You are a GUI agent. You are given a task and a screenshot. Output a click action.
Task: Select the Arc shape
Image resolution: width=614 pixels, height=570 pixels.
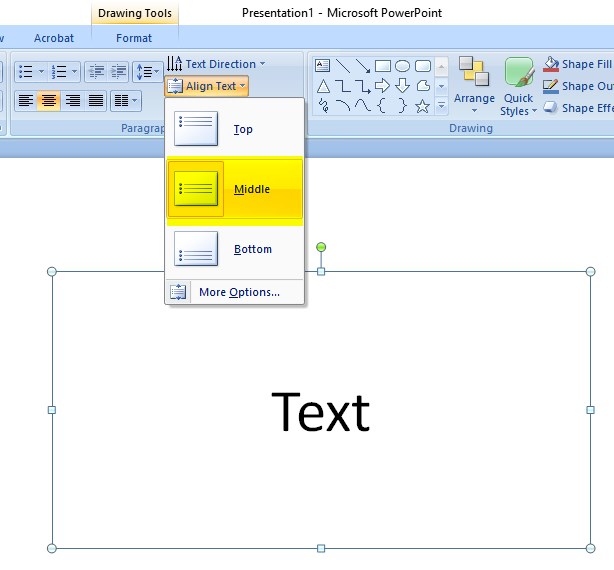[343, 106]
